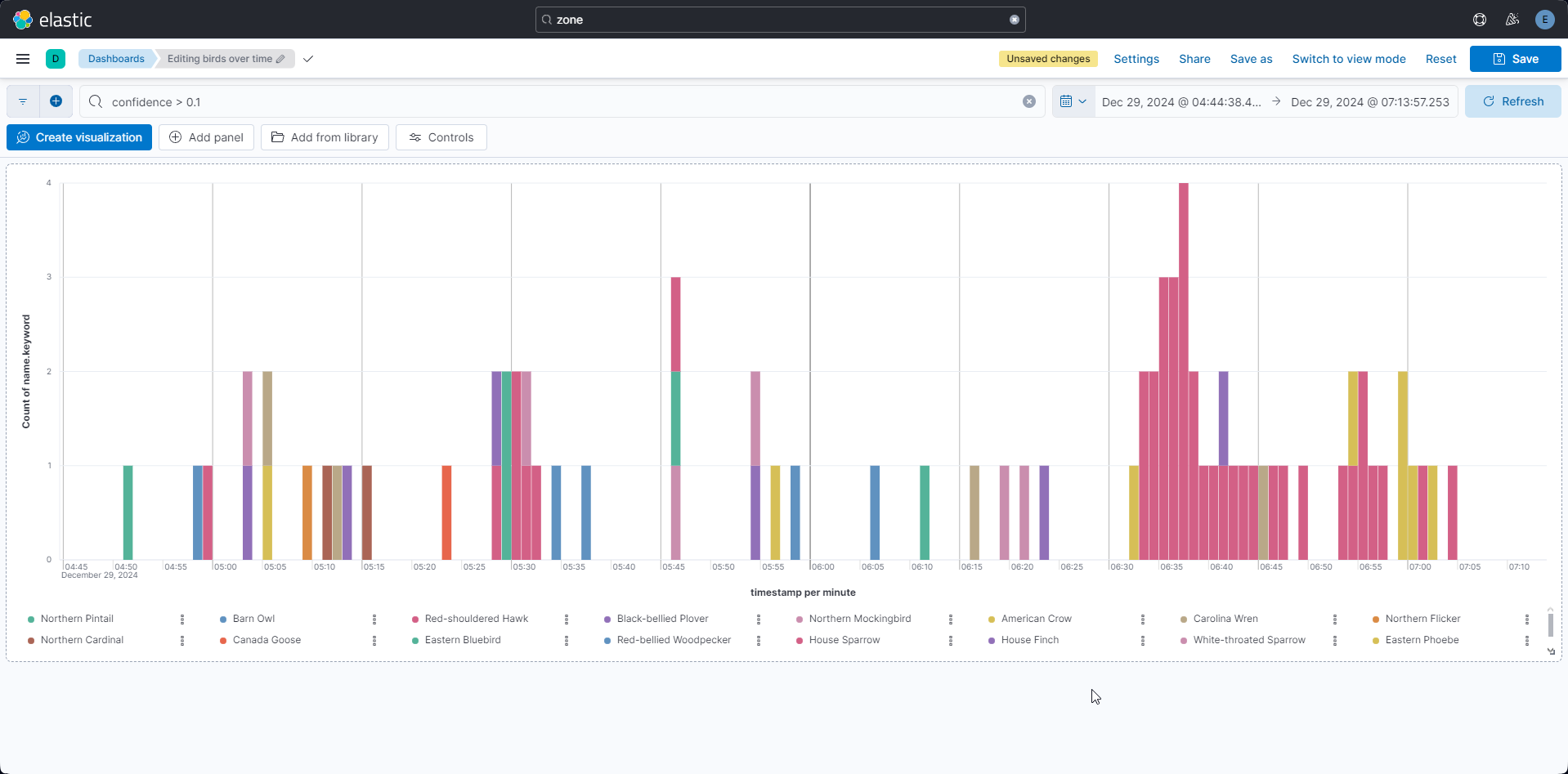Toggle Barn Owl legend series
Screen dimensions: 1568x774
click(253, 619)
